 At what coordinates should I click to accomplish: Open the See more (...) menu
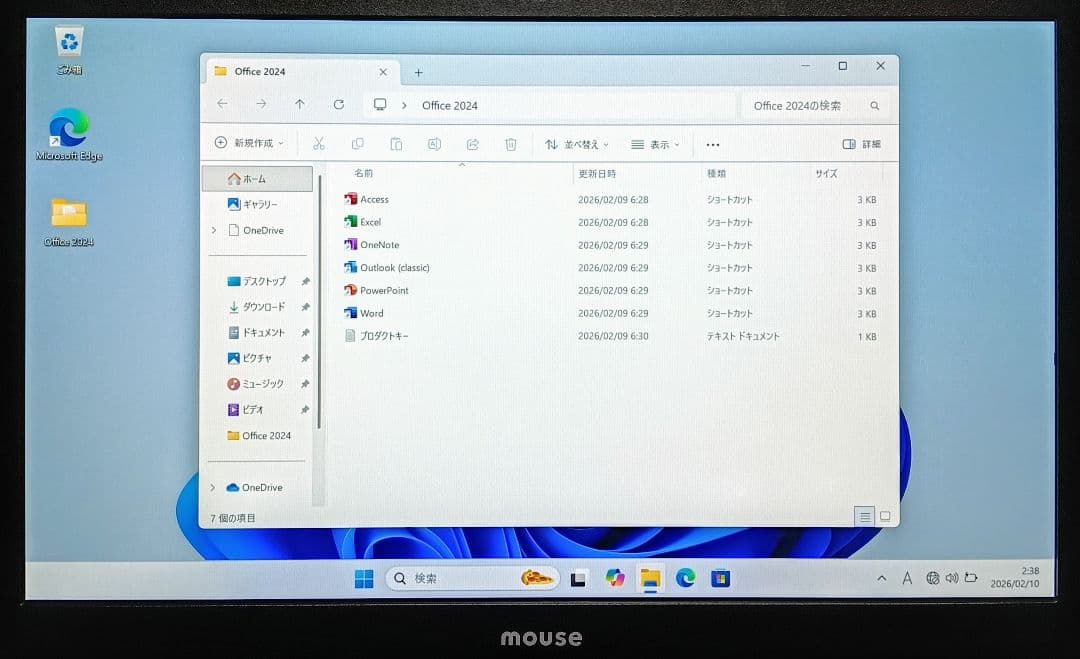click(x=712, y=144)
